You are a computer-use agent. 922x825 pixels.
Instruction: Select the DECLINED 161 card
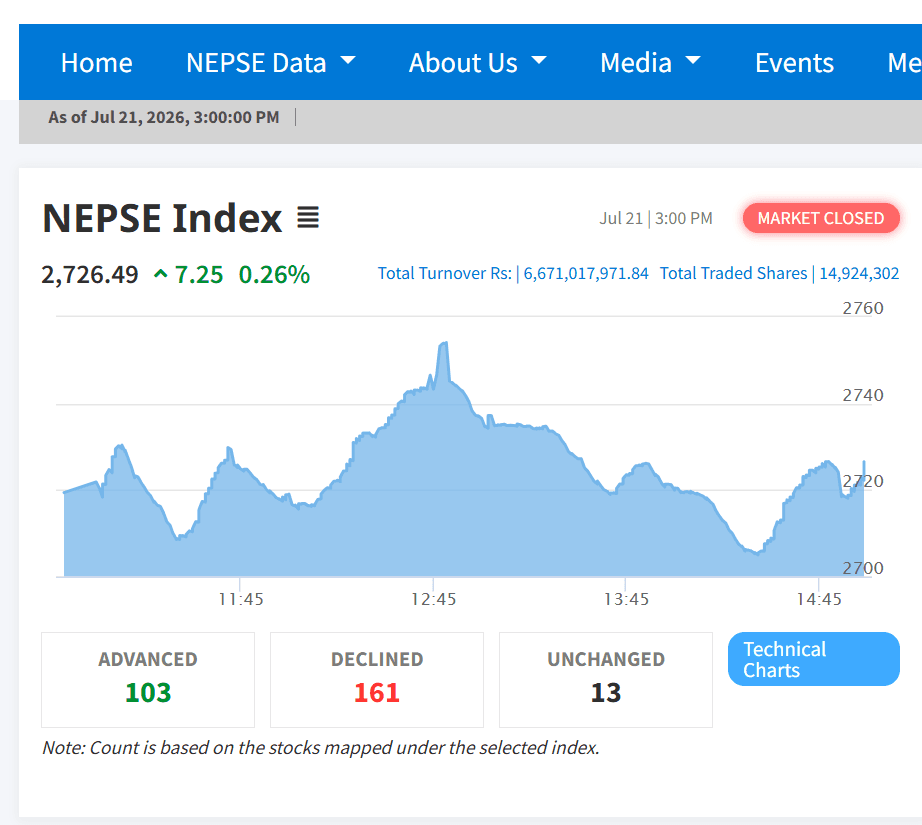(377, 680)
